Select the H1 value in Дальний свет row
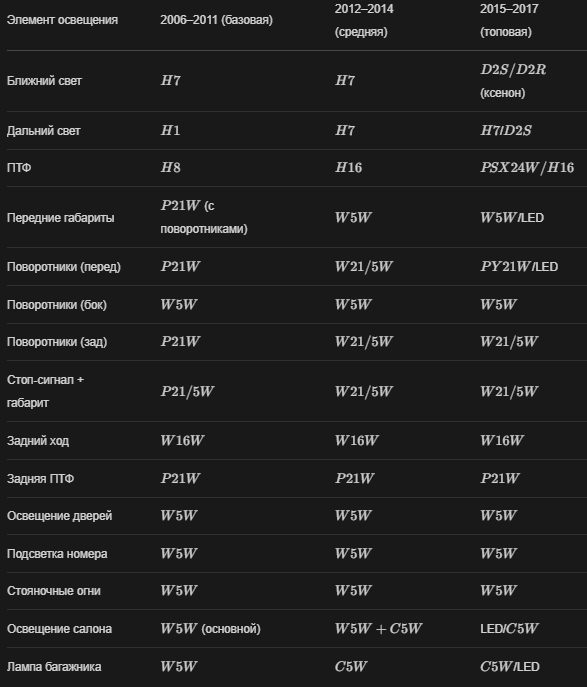Image resolution: width=587 pixels, height=687 pixels. [x=170, y=131]
